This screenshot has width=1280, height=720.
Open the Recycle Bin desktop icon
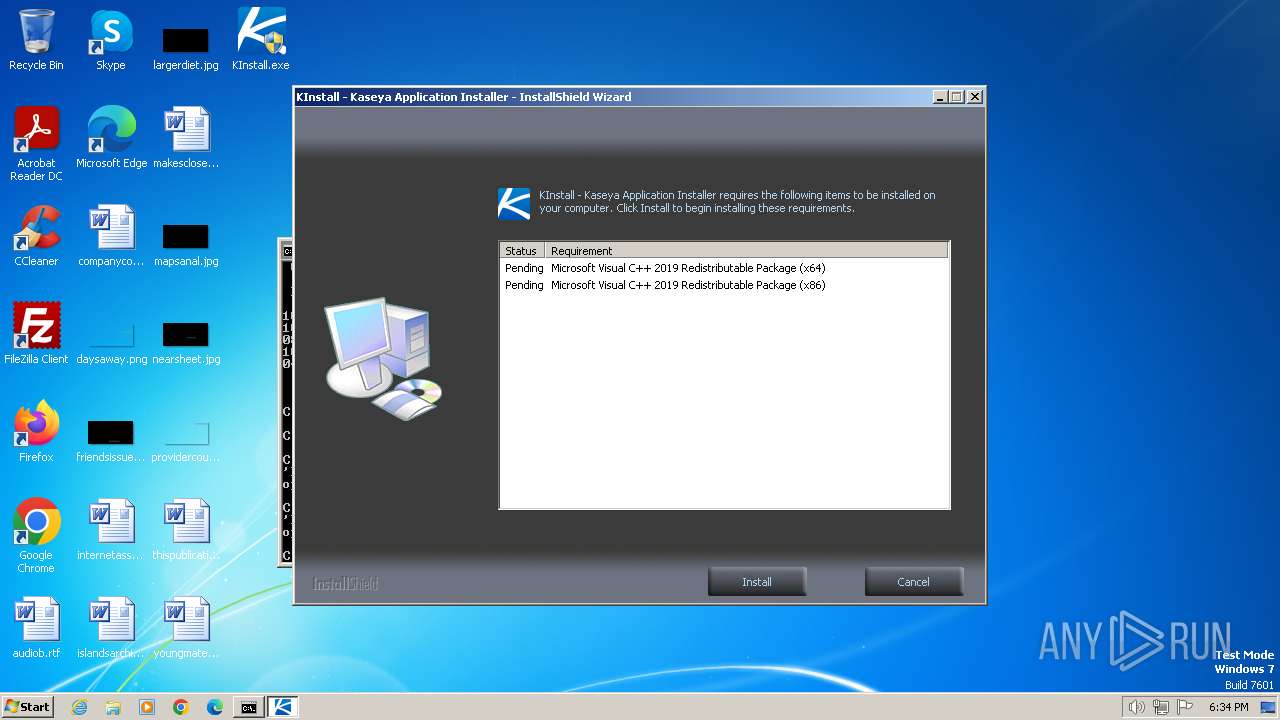(36, 41)
